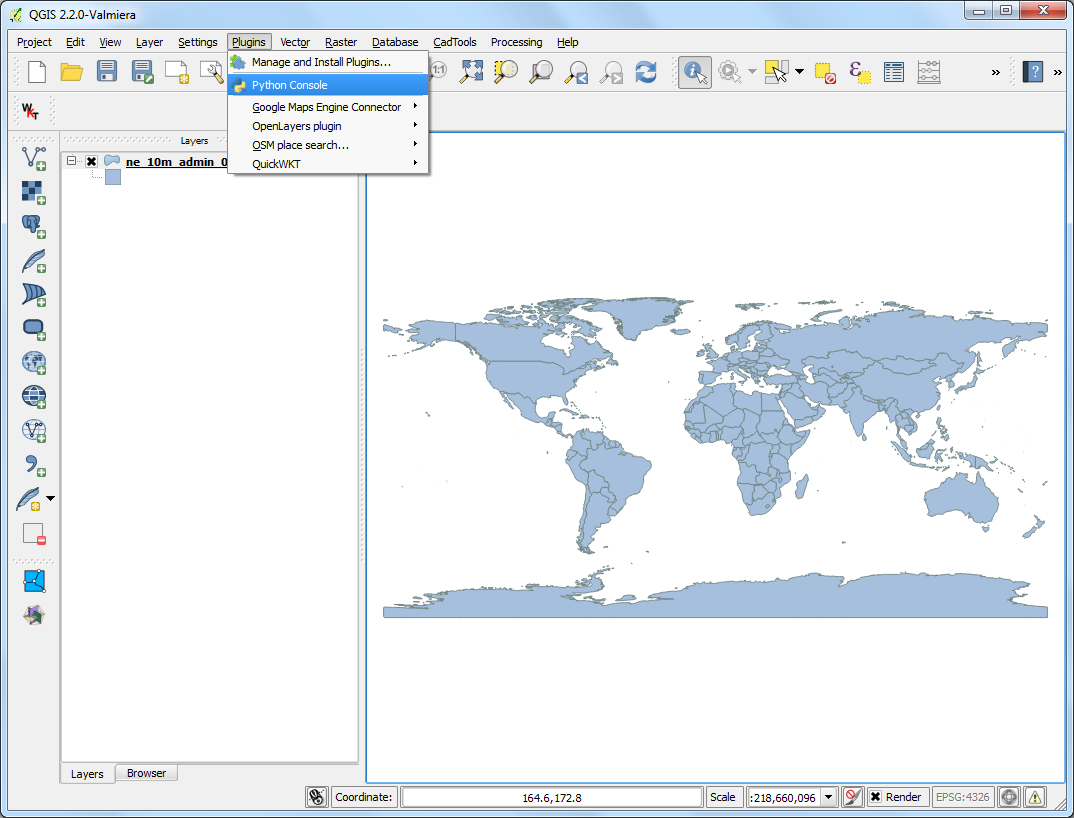Image resolution: width=1074 pixels, height=818 pixels.
Task: Click the Add Delimited Text Layer comma icon
Action: click(x=34, y=465)
